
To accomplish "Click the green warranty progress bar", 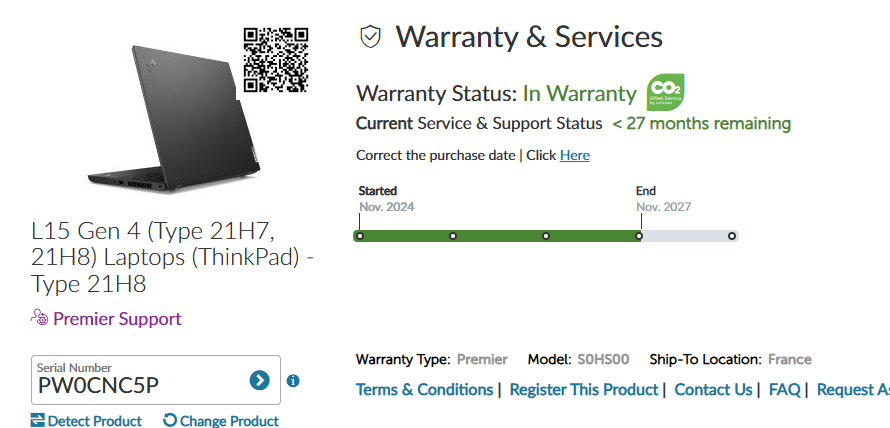I will [x=498, y=236].
